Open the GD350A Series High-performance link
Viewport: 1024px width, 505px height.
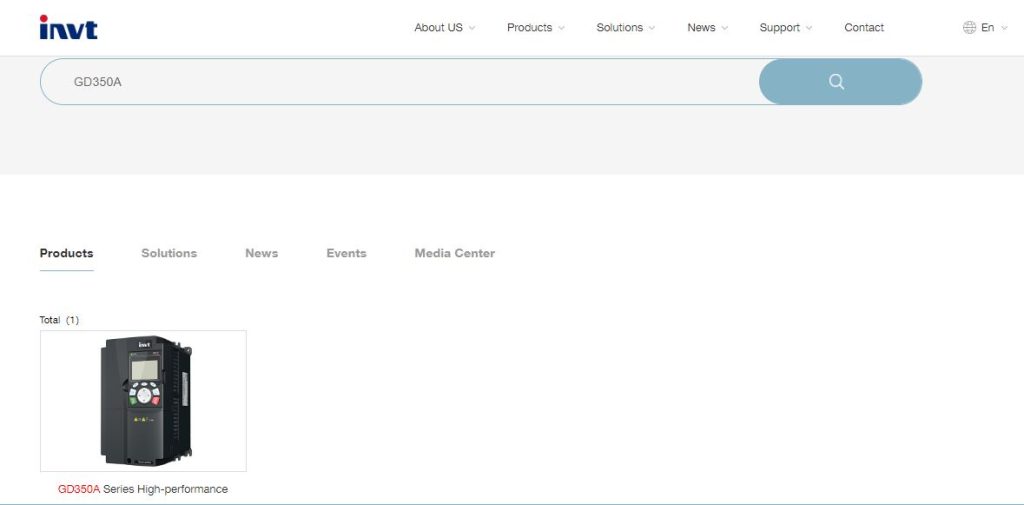click(x=143, y=489)
